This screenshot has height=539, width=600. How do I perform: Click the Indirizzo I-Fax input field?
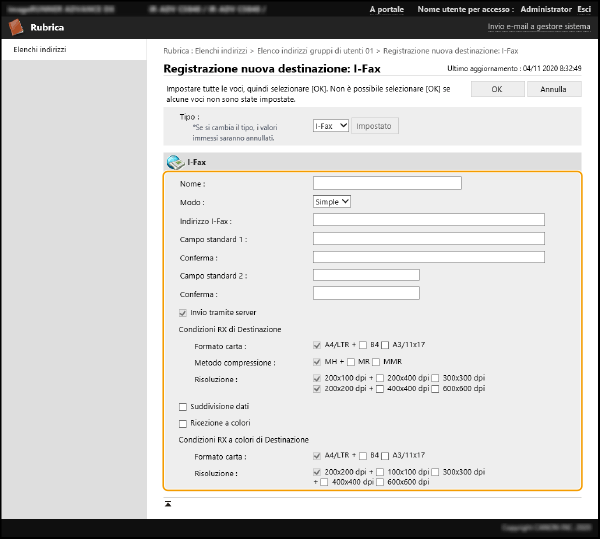pos(428,220)
